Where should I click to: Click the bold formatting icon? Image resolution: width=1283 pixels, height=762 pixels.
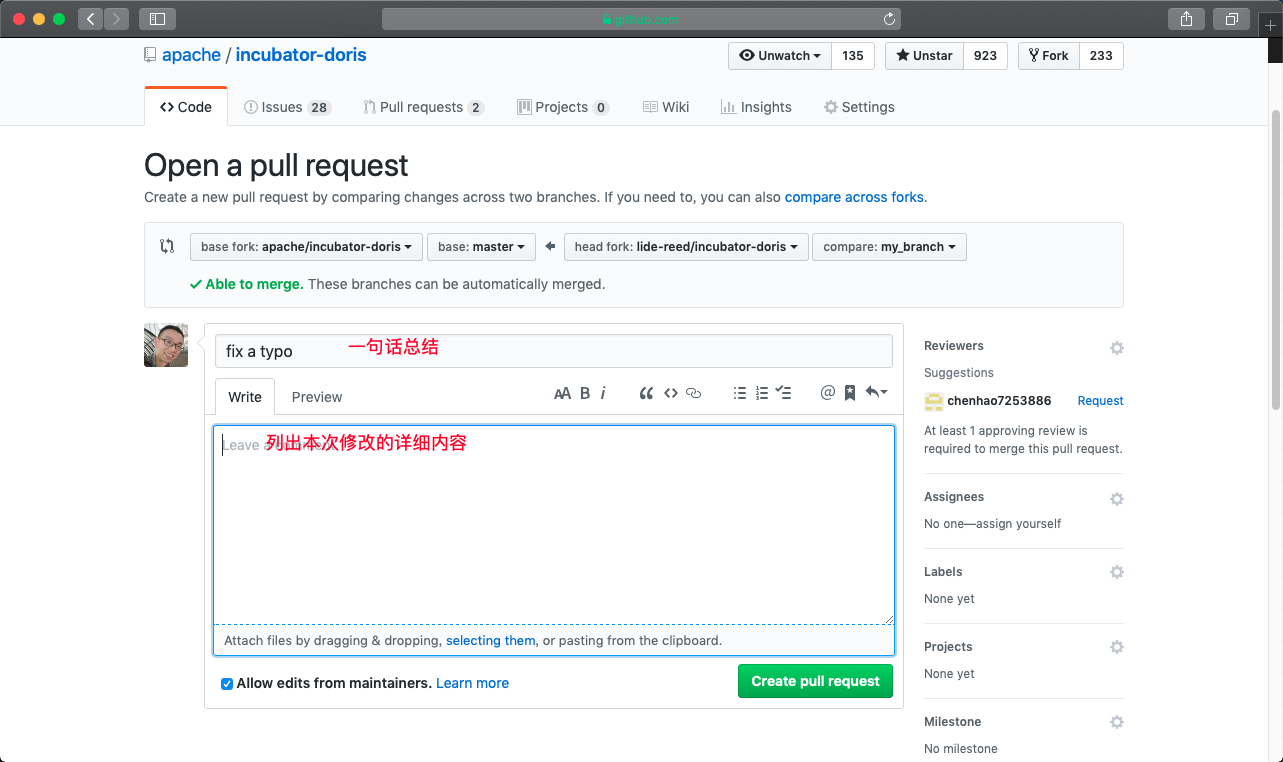coord(585,394)
